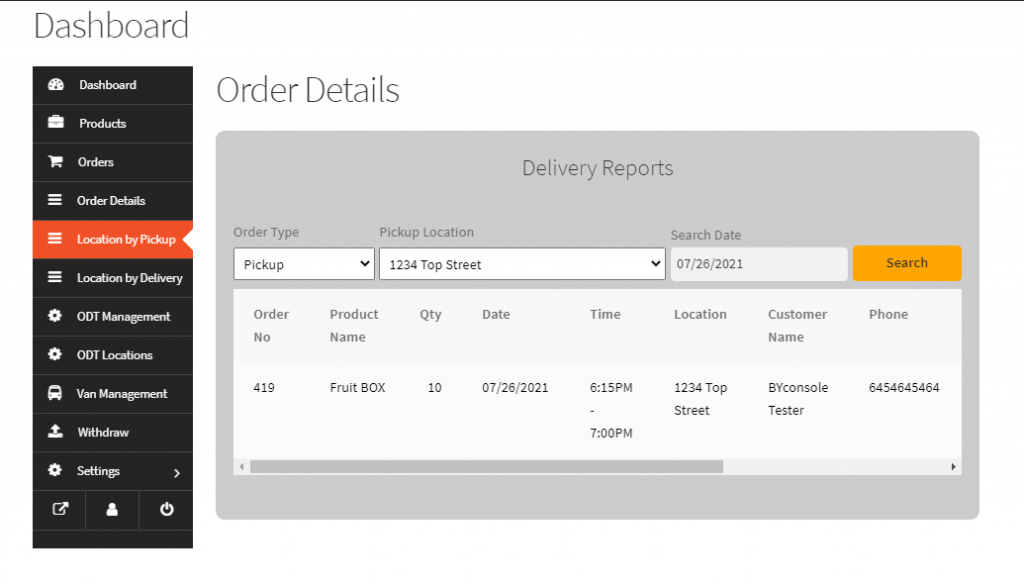Open ODT Management via its gear icon
The height and width of the screenshot is (586, 1024).
[55, 316]
